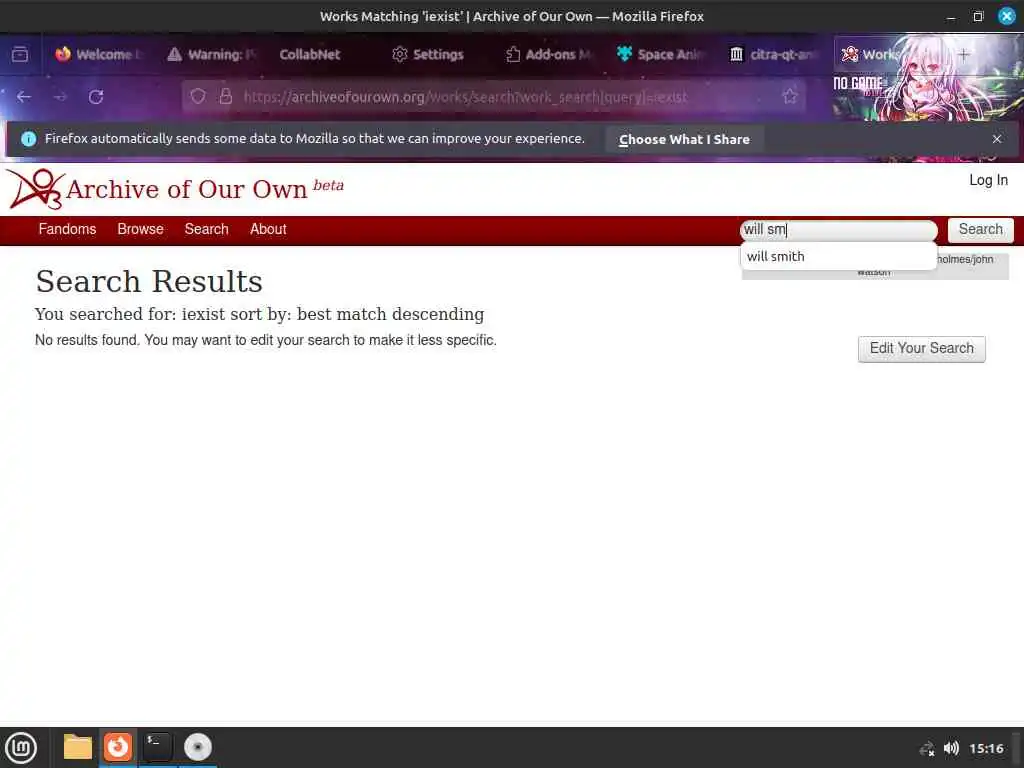Click the Choose What I Share button
1024x768 pixels.
click(x=684, y=139)
